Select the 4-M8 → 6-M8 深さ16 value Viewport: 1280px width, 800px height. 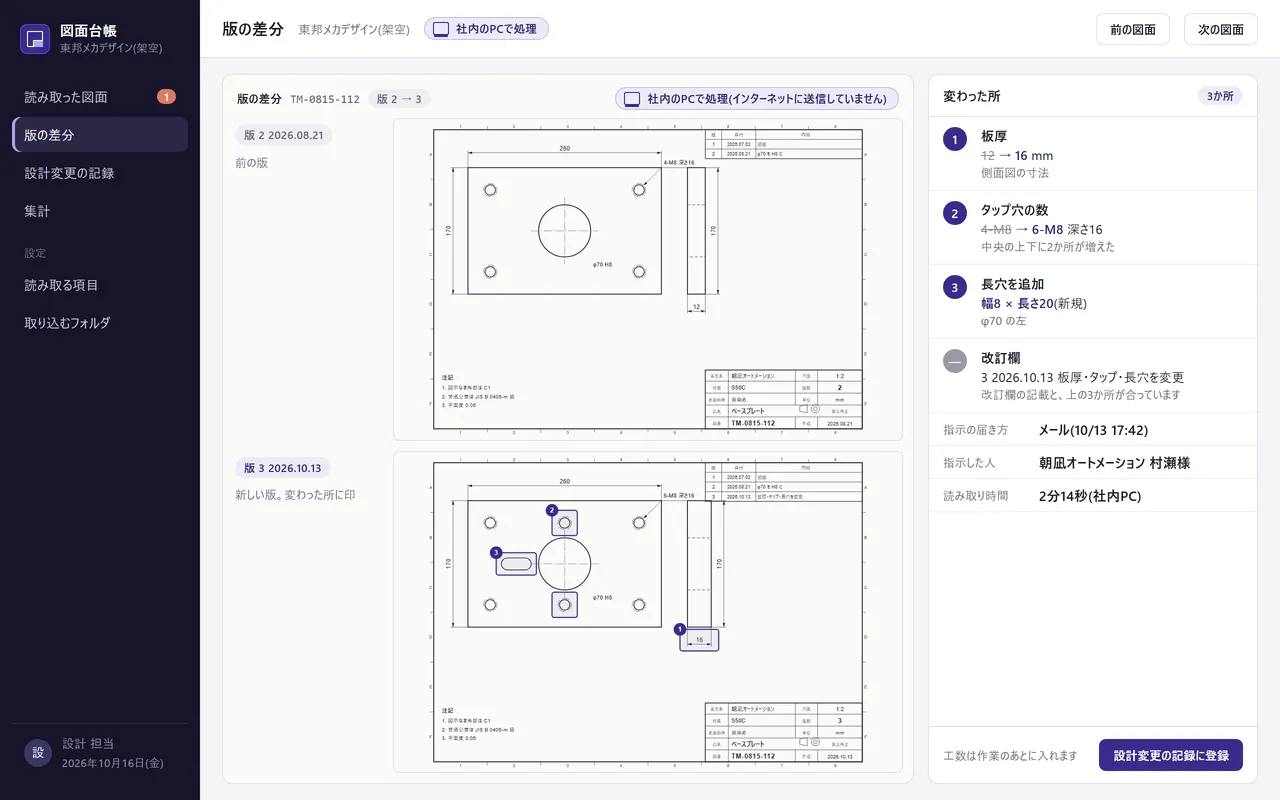pos(1042,229)
